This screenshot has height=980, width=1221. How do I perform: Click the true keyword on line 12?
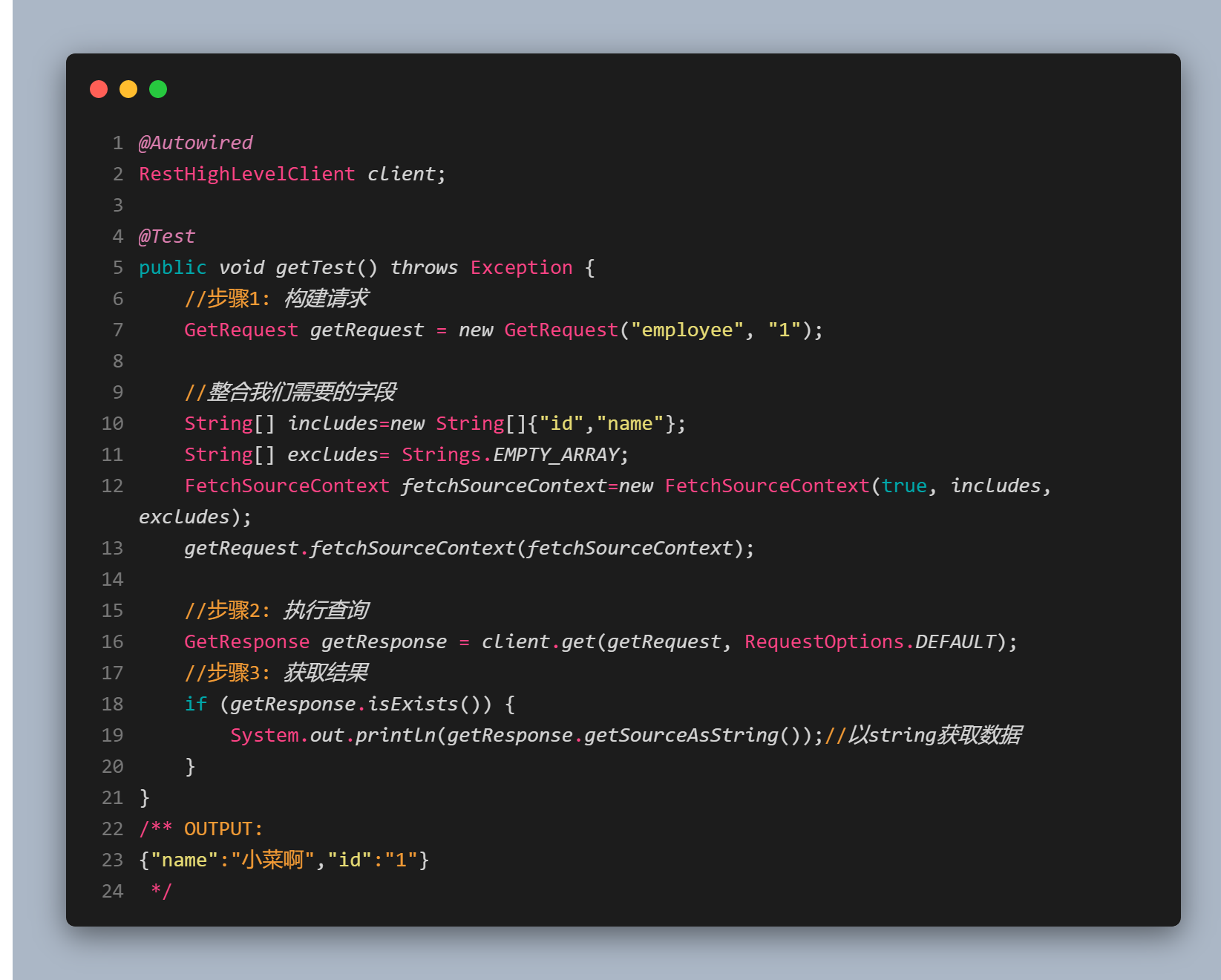pos(904,486)
